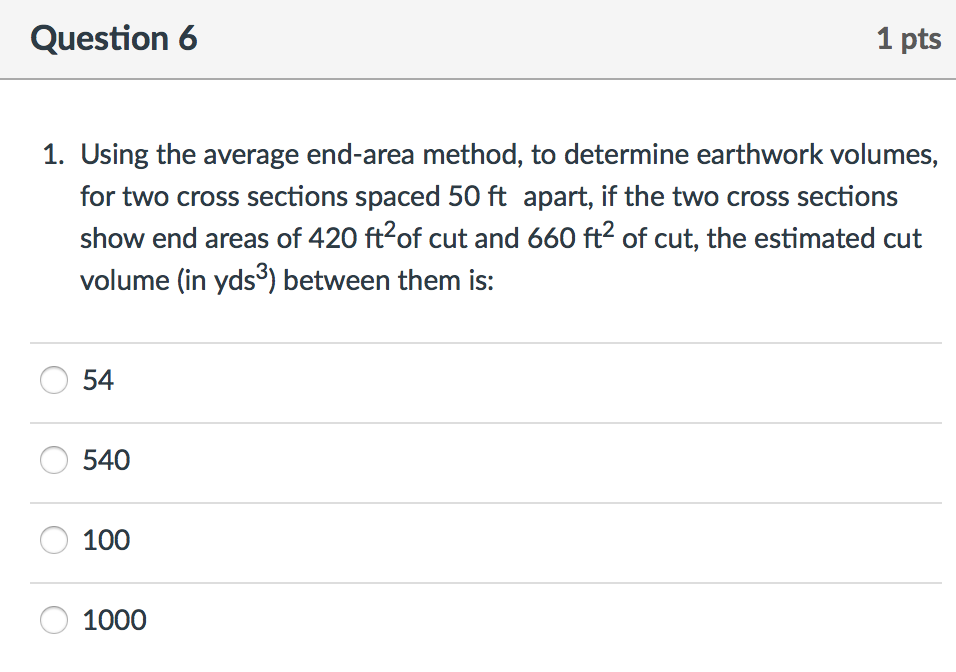Select the radio button for answer 100
Image resolution: width=956 pixels, height=672 pixels.
point(54,540)
